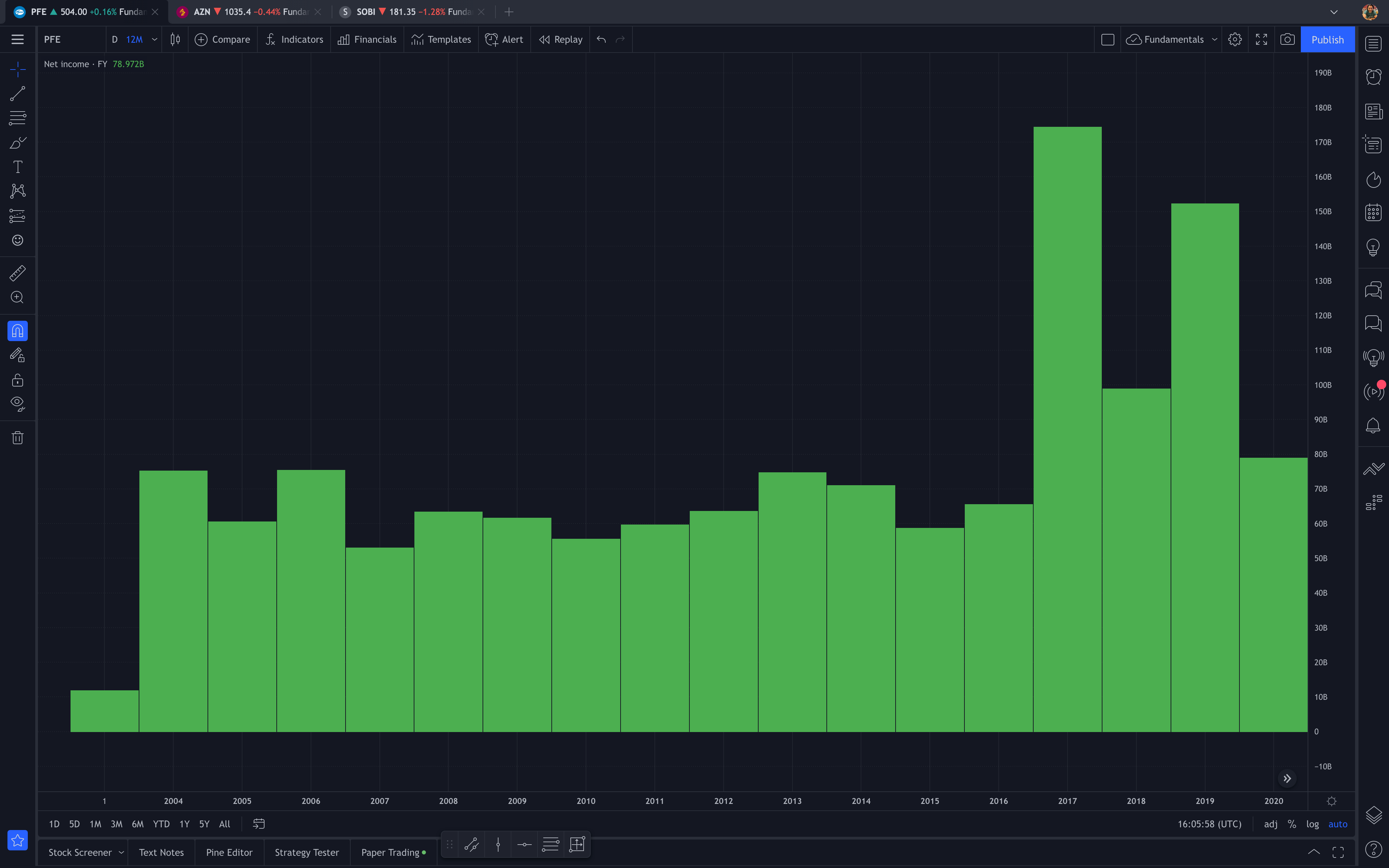This screenshot has height=868, width=1389.
Task: Open the Fundamentals layout dropdown
Action: pos(1214,40)
